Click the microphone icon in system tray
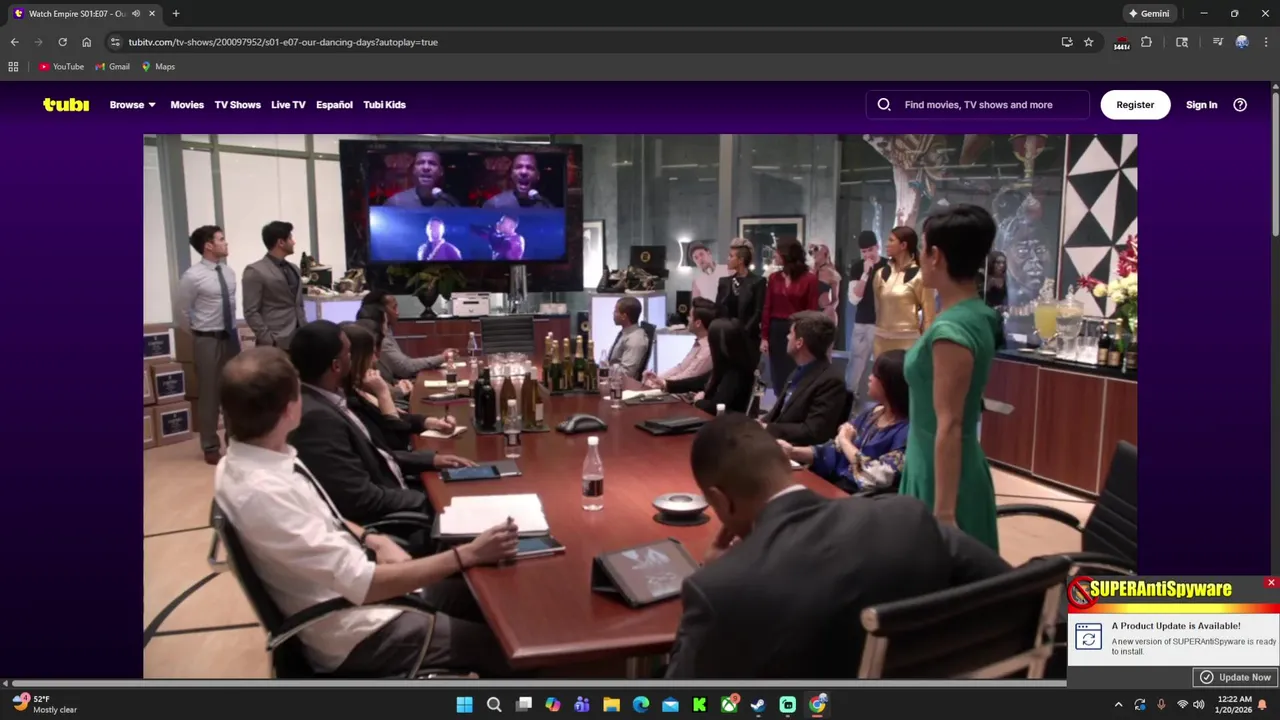Screen dimensions: 1280x720 (1161, 705)
